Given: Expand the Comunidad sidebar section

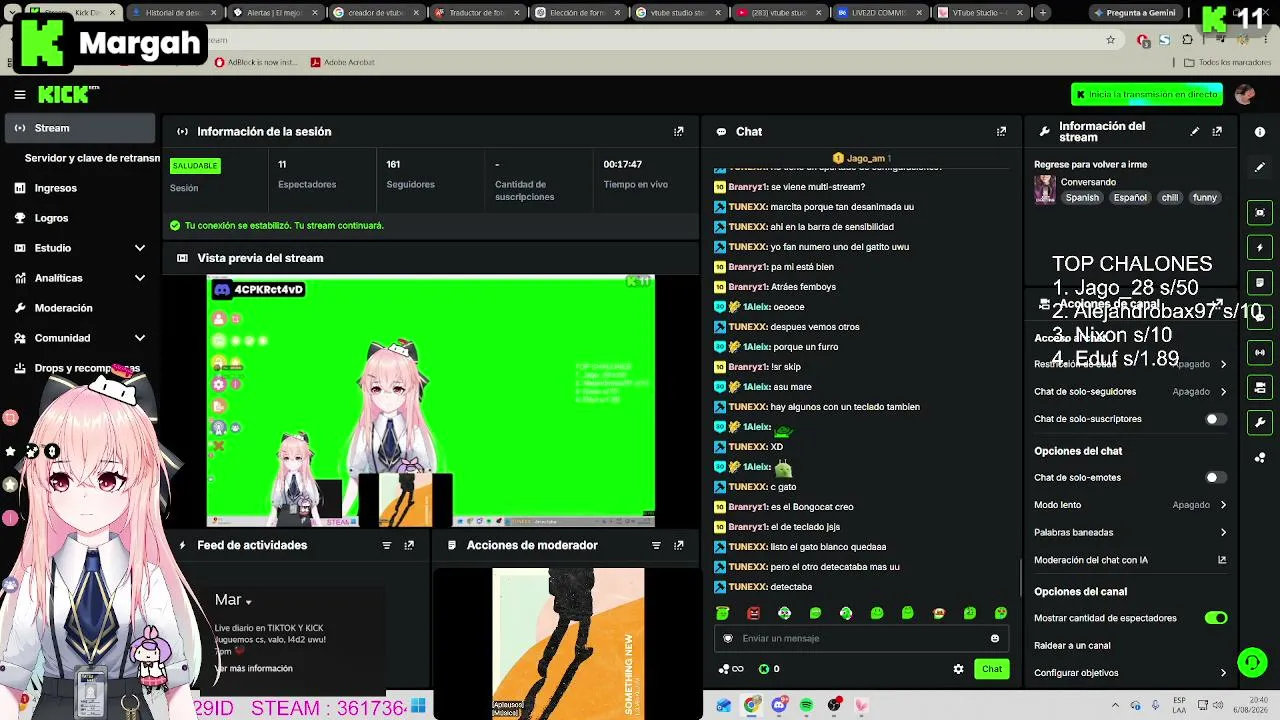Looking at the screenshot, I should pos(140,338).
